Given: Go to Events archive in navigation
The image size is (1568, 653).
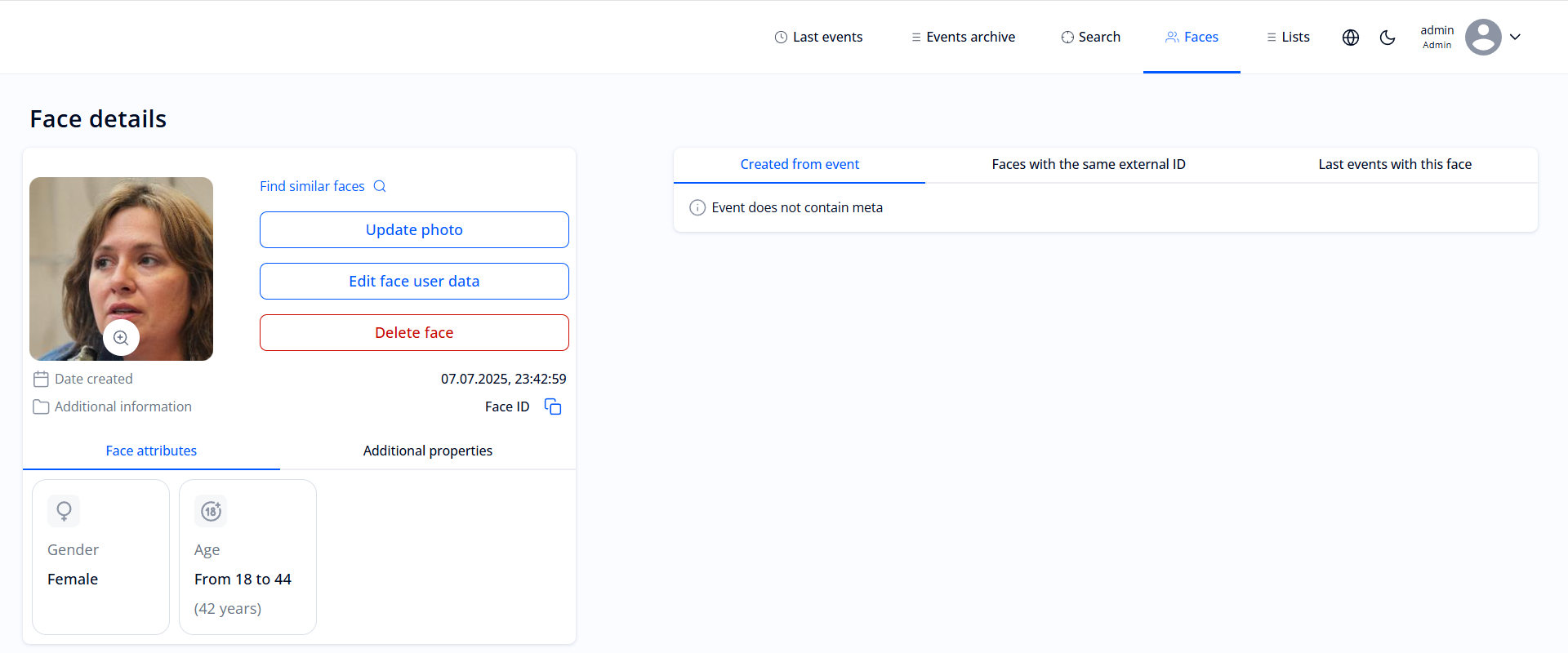Looking at the screenshot, I should pos(963,38).
